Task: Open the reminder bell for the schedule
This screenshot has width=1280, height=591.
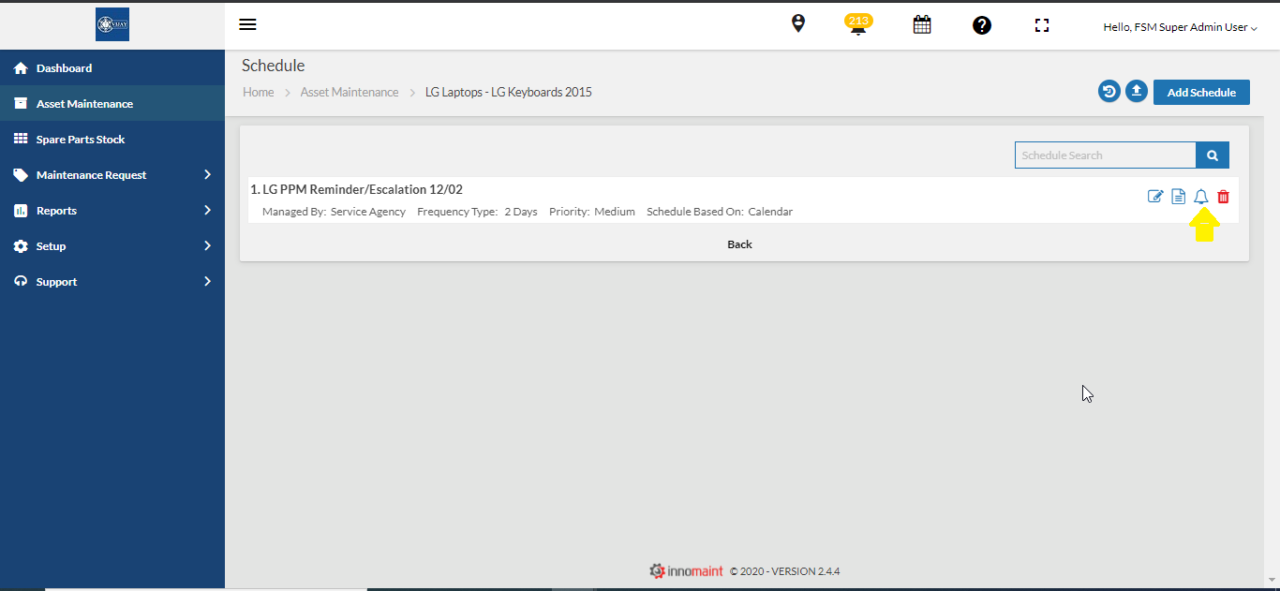Action: click(1200, 196)
